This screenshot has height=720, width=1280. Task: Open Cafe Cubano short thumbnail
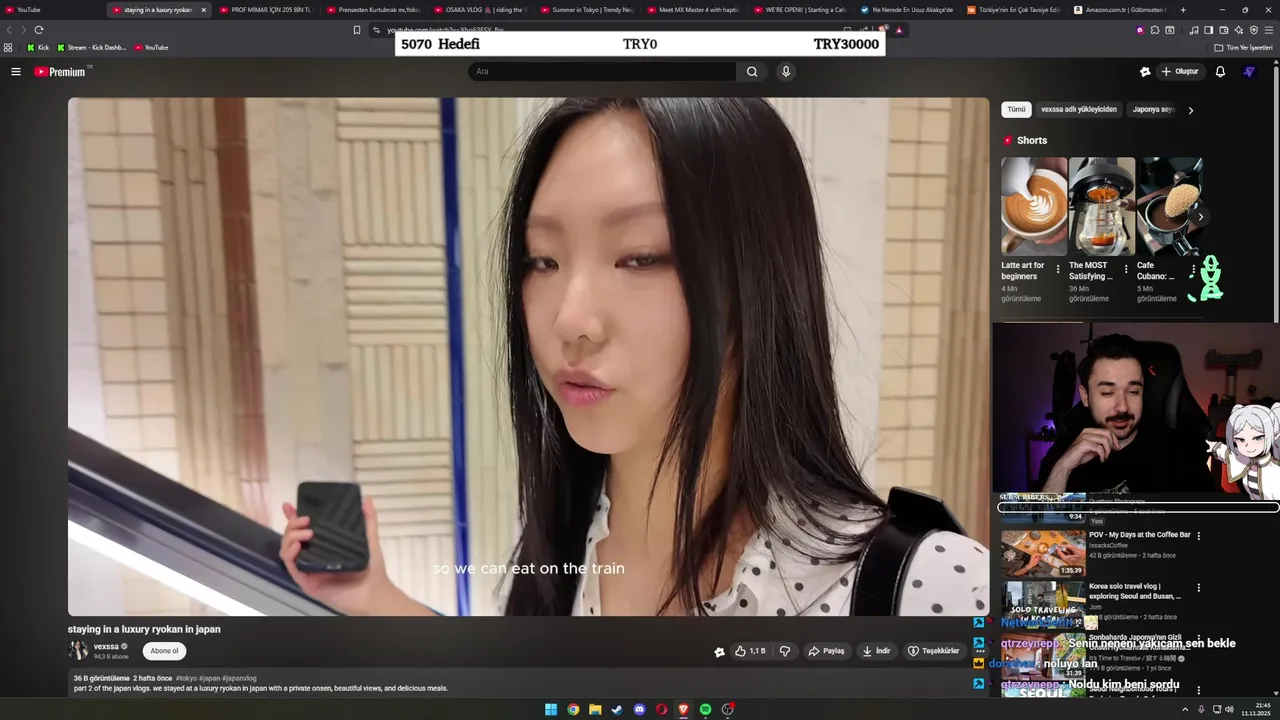pos(1169,206)
